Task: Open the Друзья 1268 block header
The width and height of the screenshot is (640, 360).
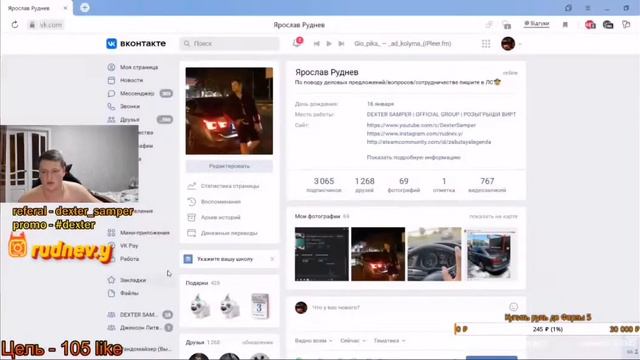Action: pyautogui.click(x=203, y=342)
